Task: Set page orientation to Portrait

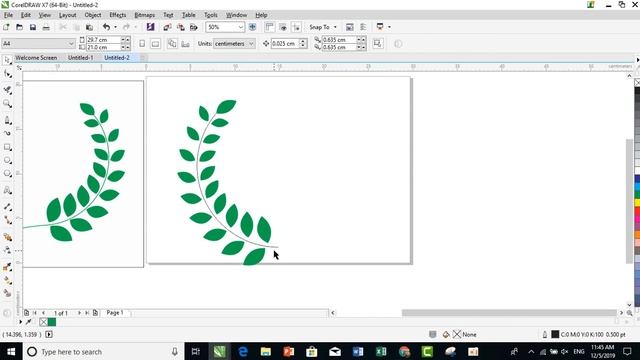Action: 142,43
